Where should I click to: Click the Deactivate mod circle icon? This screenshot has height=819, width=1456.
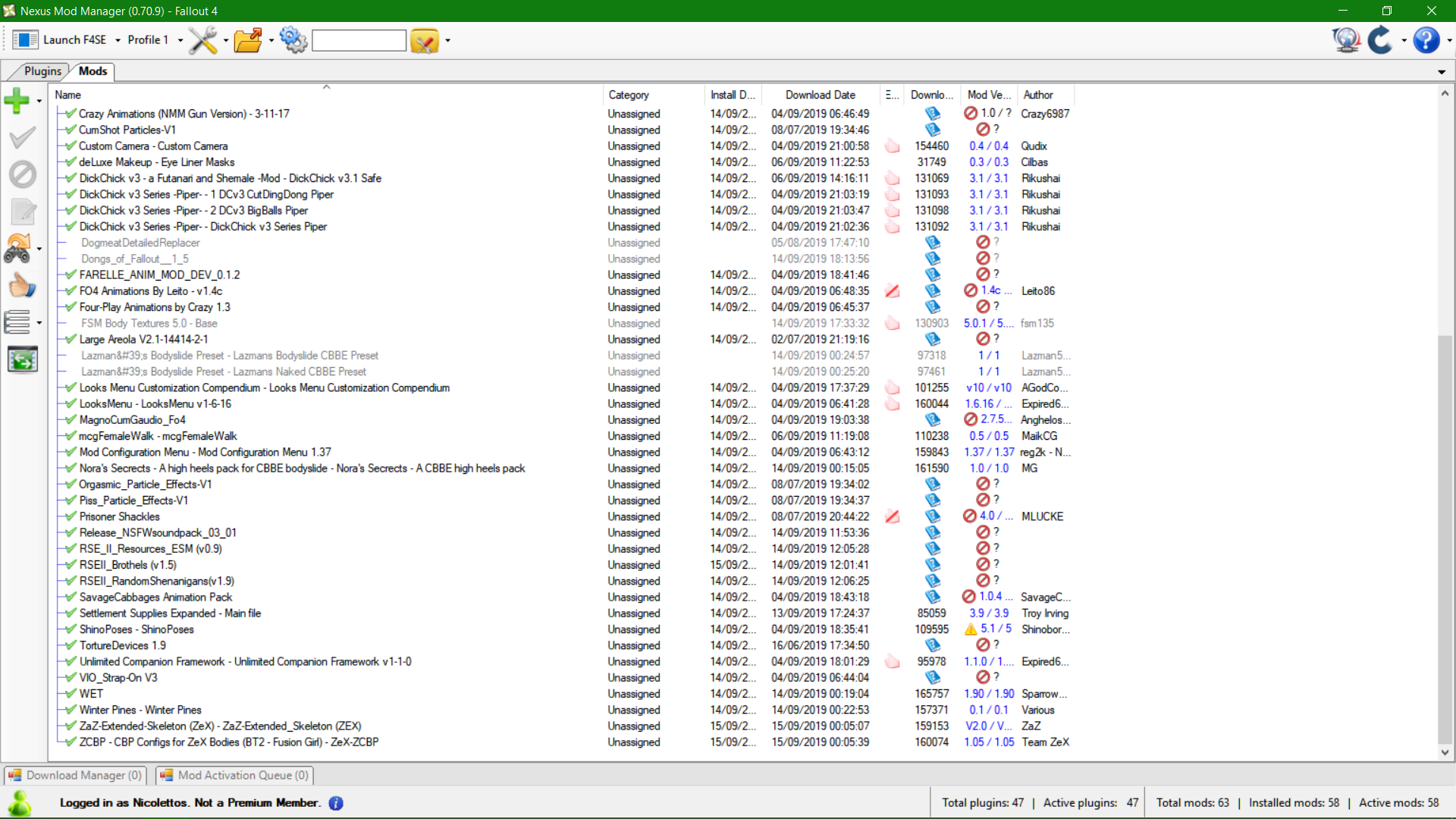(23, 174)
